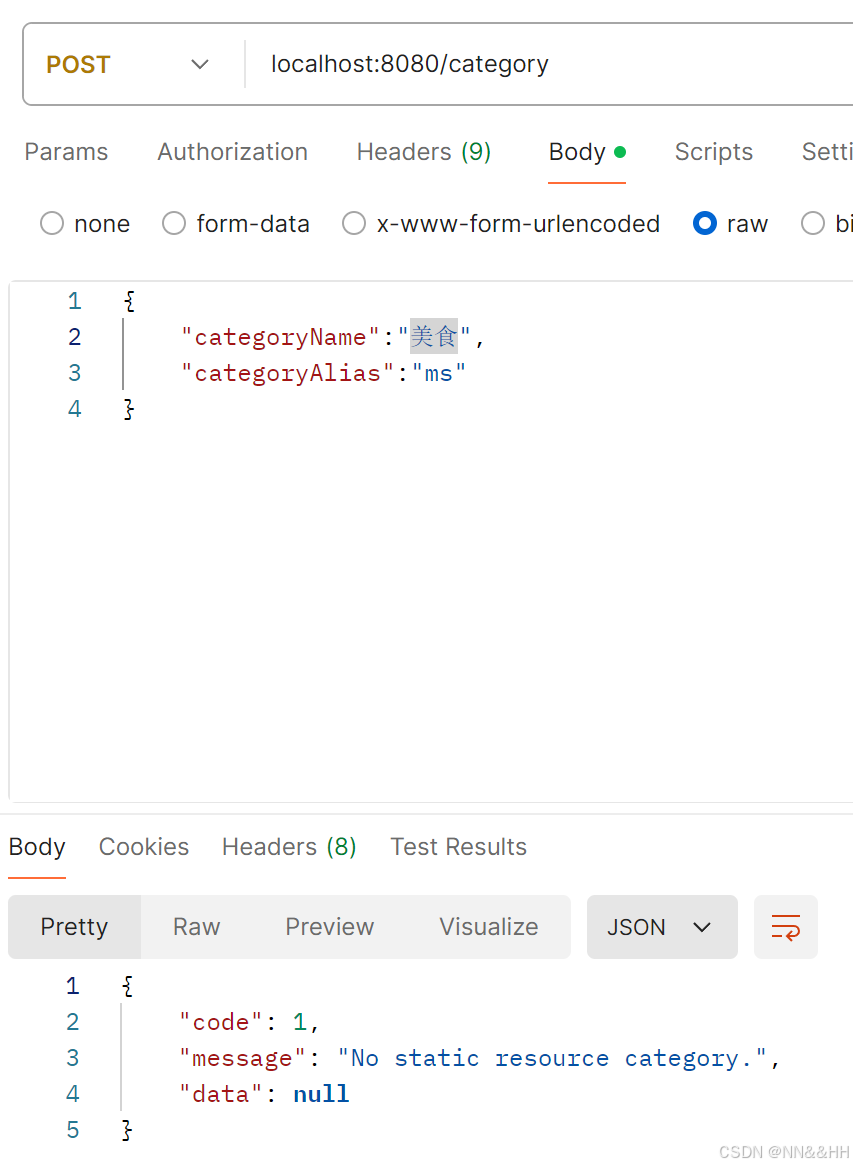853x1167 pixels.
Task: Click the "ms" value in request body
Action: (x=438, y=373)
